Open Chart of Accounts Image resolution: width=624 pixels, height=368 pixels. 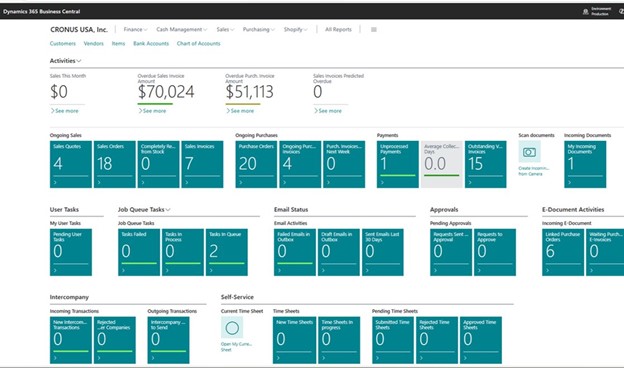pyautogui.click(x=198, y=43)
